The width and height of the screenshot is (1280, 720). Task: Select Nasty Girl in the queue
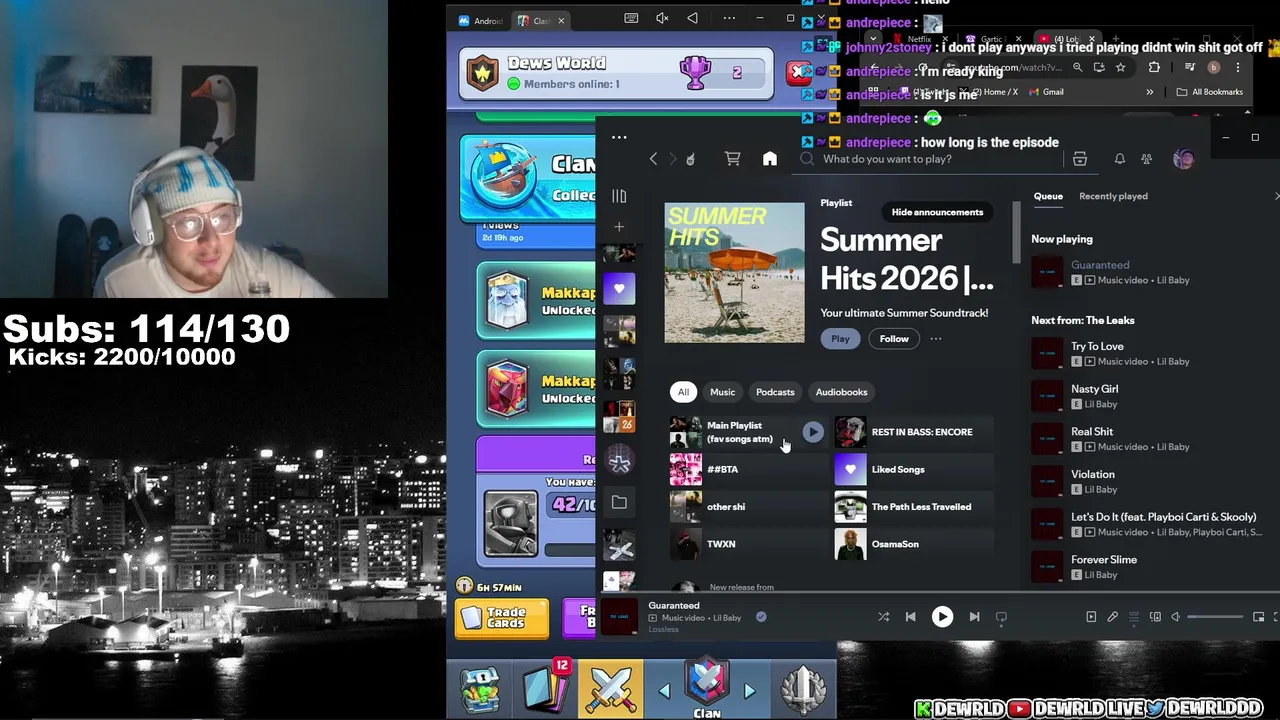click(x=1150, y=396)
